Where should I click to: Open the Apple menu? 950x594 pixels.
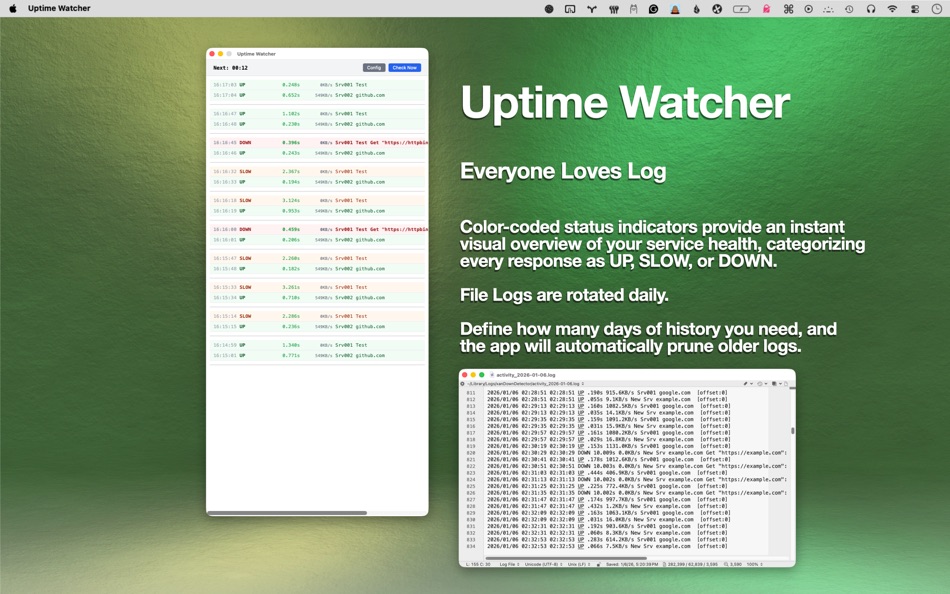(12, 8)
